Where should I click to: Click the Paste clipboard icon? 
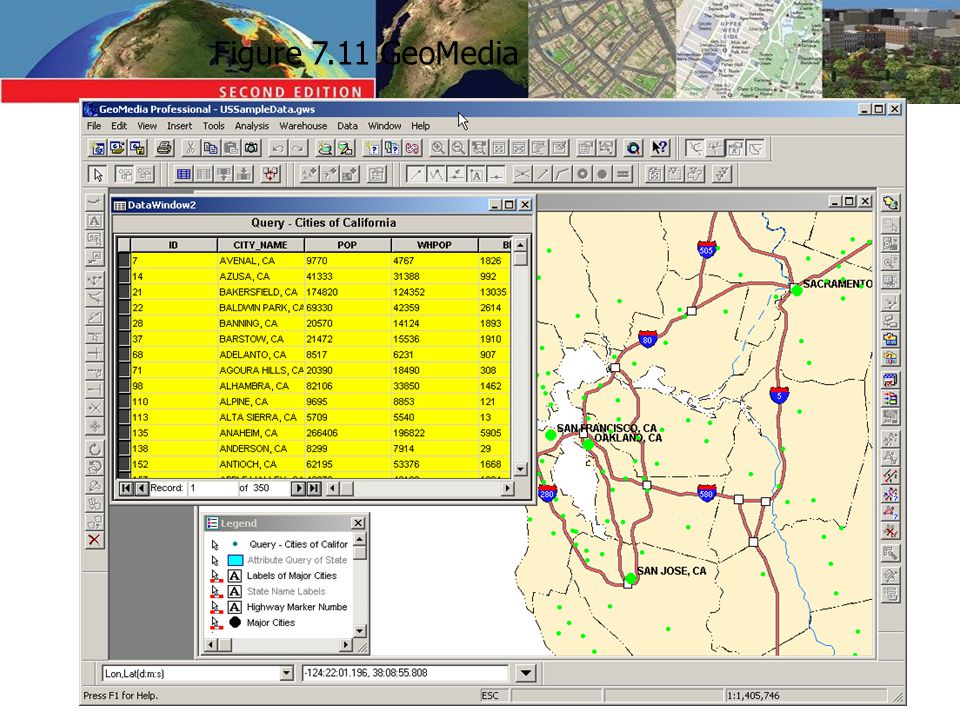(231, 148)
